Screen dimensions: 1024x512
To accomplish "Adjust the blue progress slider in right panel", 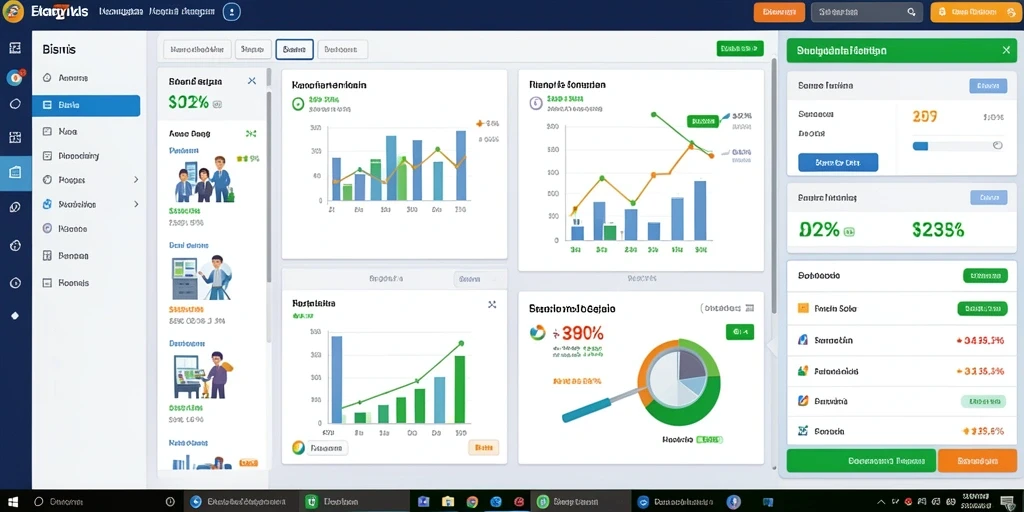I will click(957, 146).
